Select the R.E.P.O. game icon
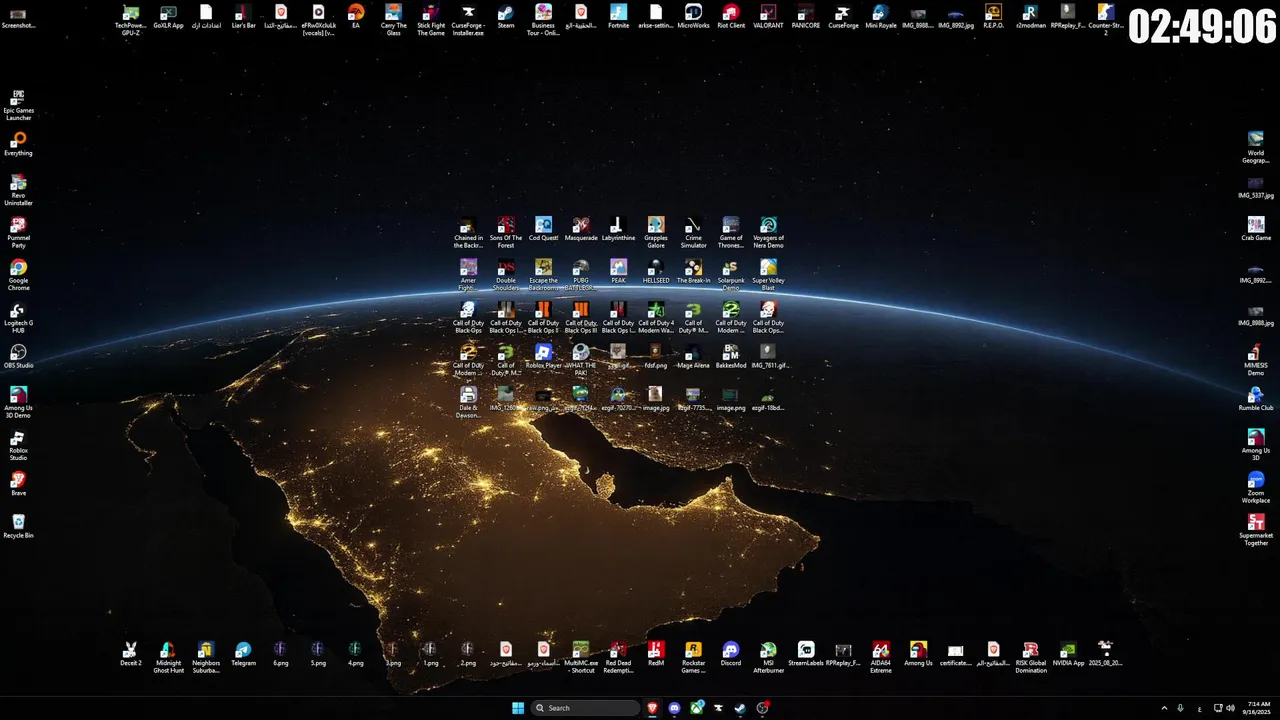The width and height of the screenshot is (1280, 720). pyautogui.click(x=993, y=17)
